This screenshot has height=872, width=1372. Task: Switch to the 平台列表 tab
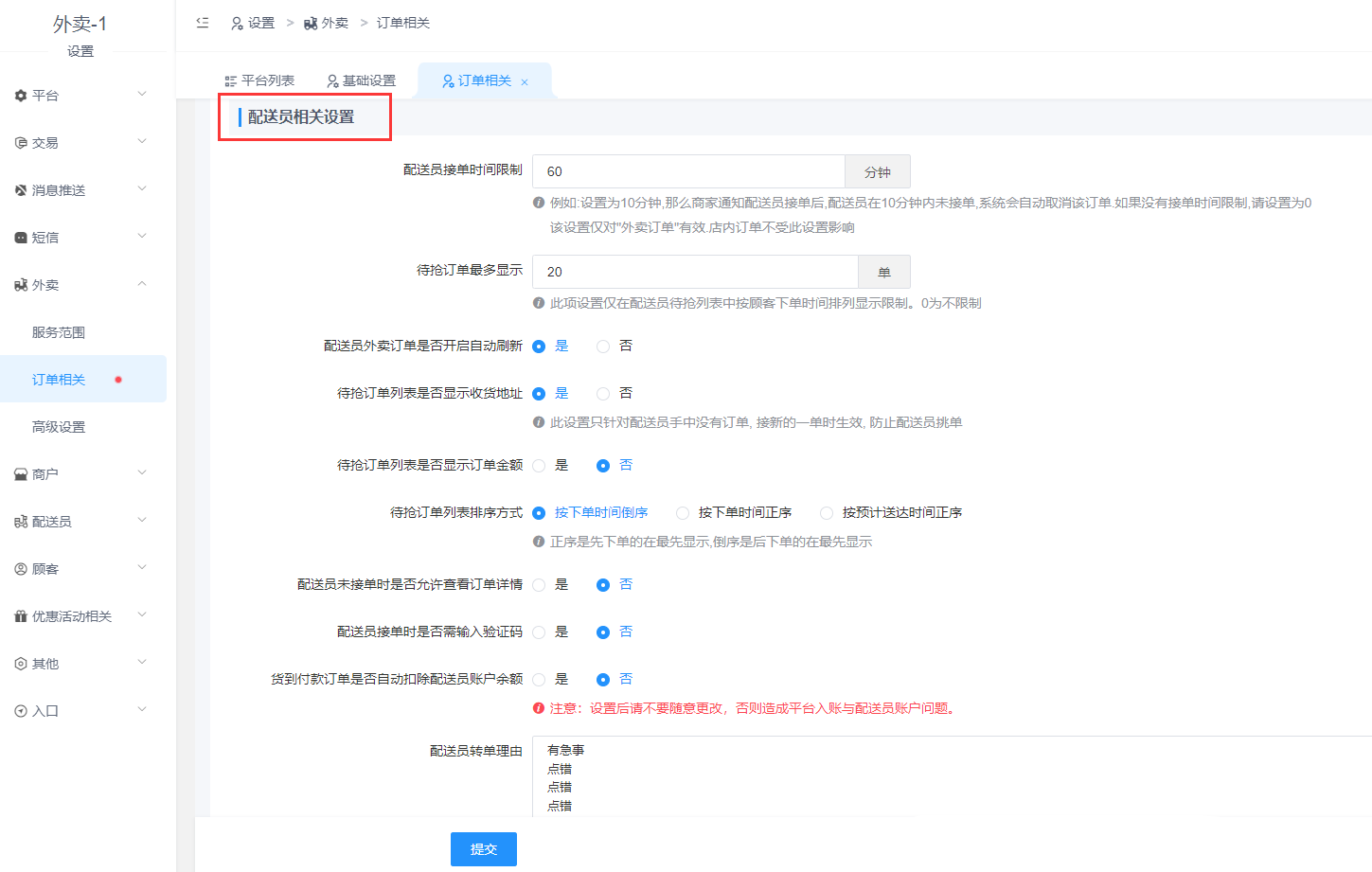click(259, 81)
